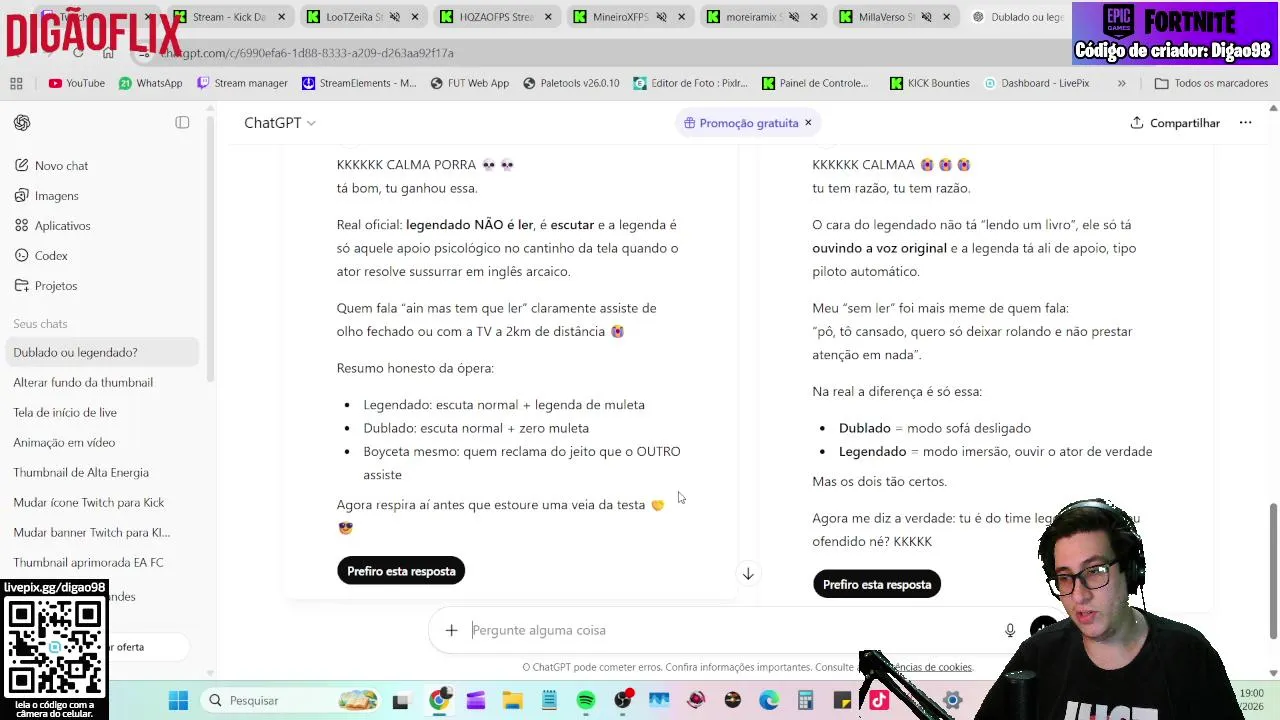Open the three-dot options menu
1280x720 pixels.
tap(1245, 123)
